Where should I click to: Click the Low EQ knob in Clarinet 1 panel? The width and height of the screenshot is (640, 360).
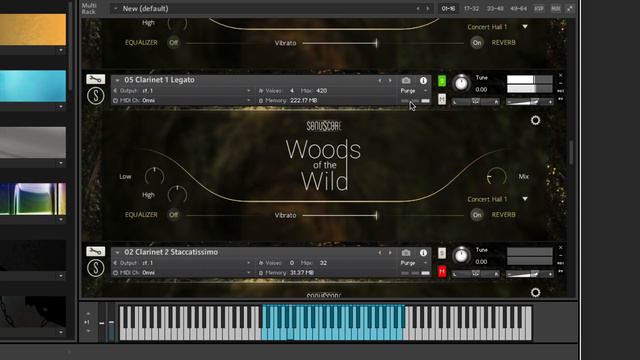154,176
